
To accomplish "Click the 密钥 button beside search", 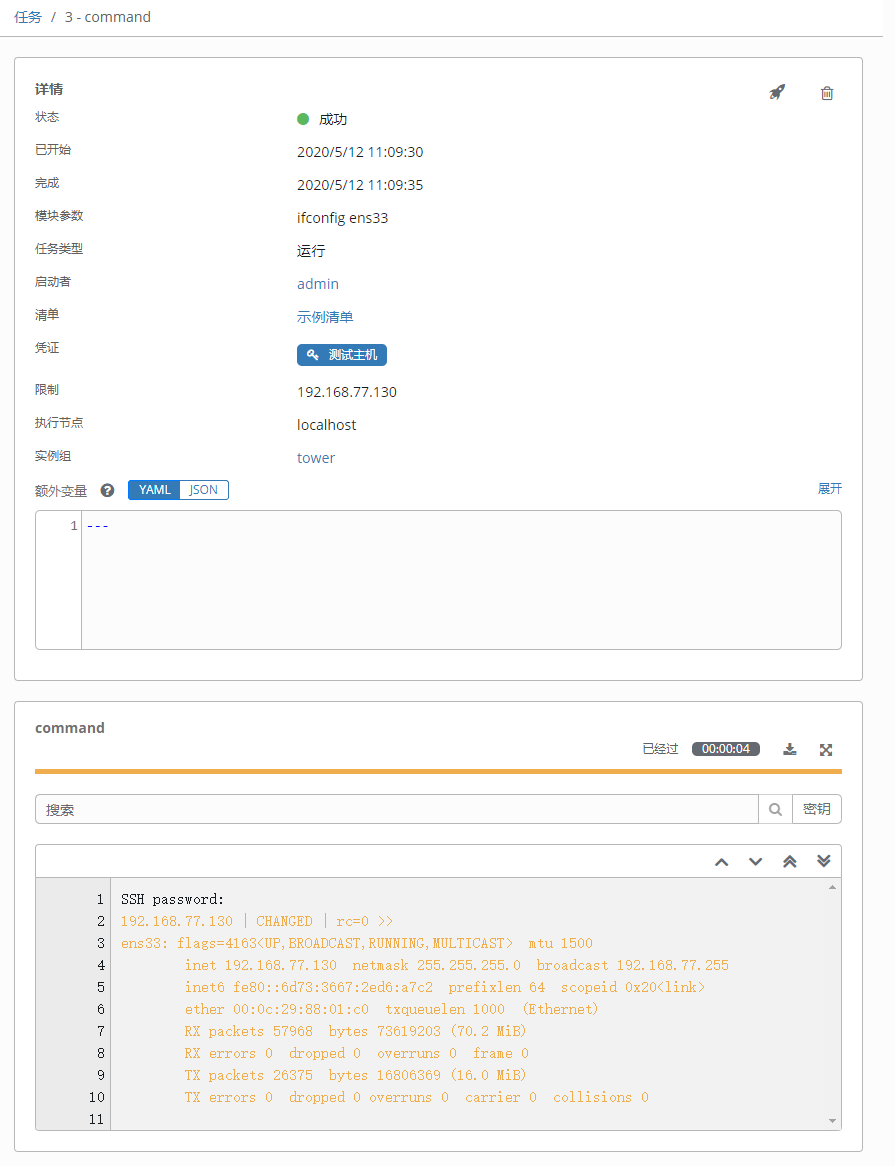I will [x=816, y=810].
